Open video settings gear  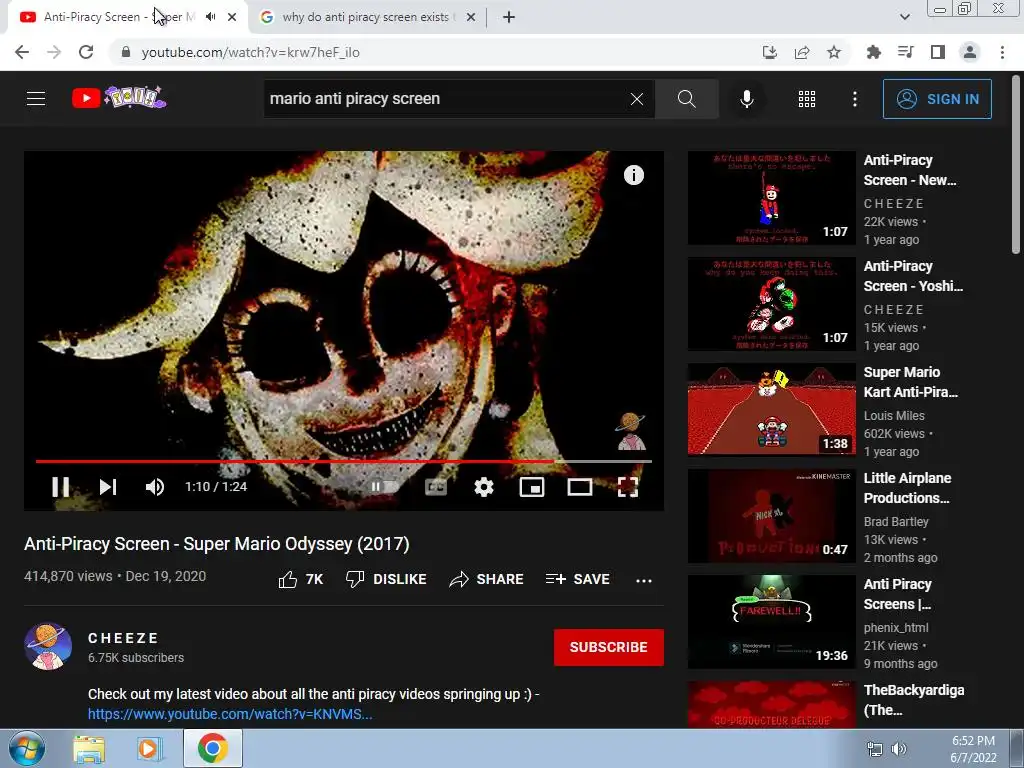484,487
